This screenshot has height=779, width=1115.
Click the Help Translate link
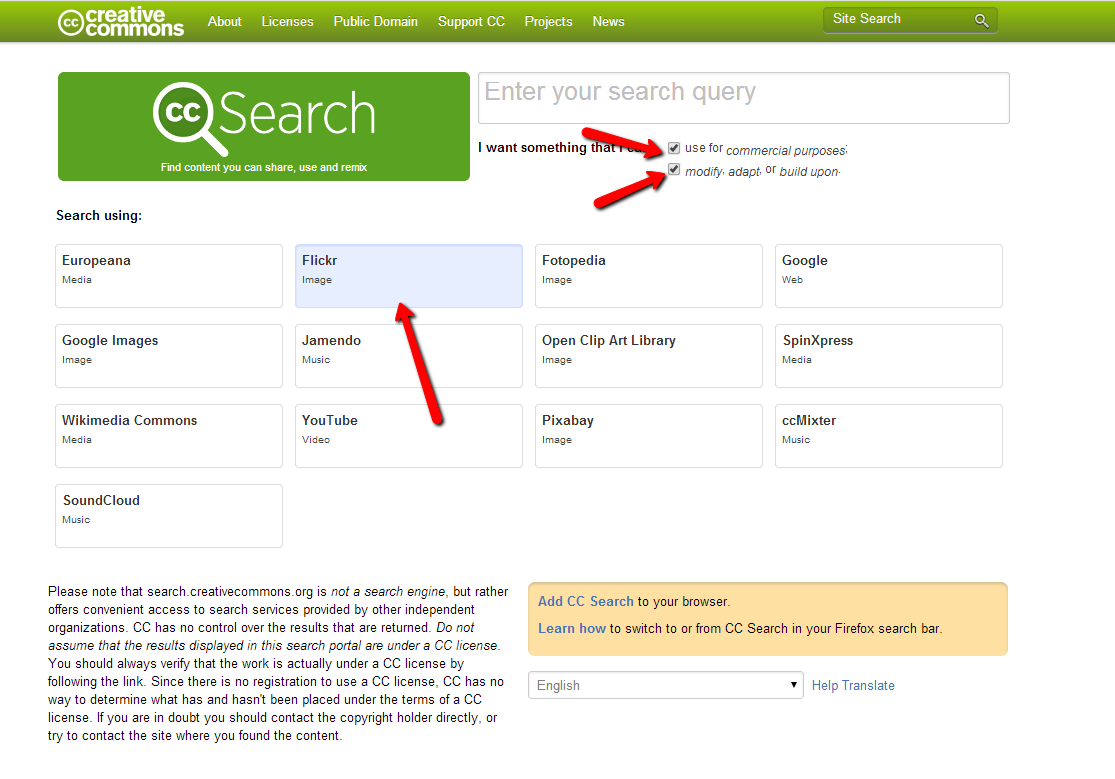pyautogui.click(x=853, y=685)
